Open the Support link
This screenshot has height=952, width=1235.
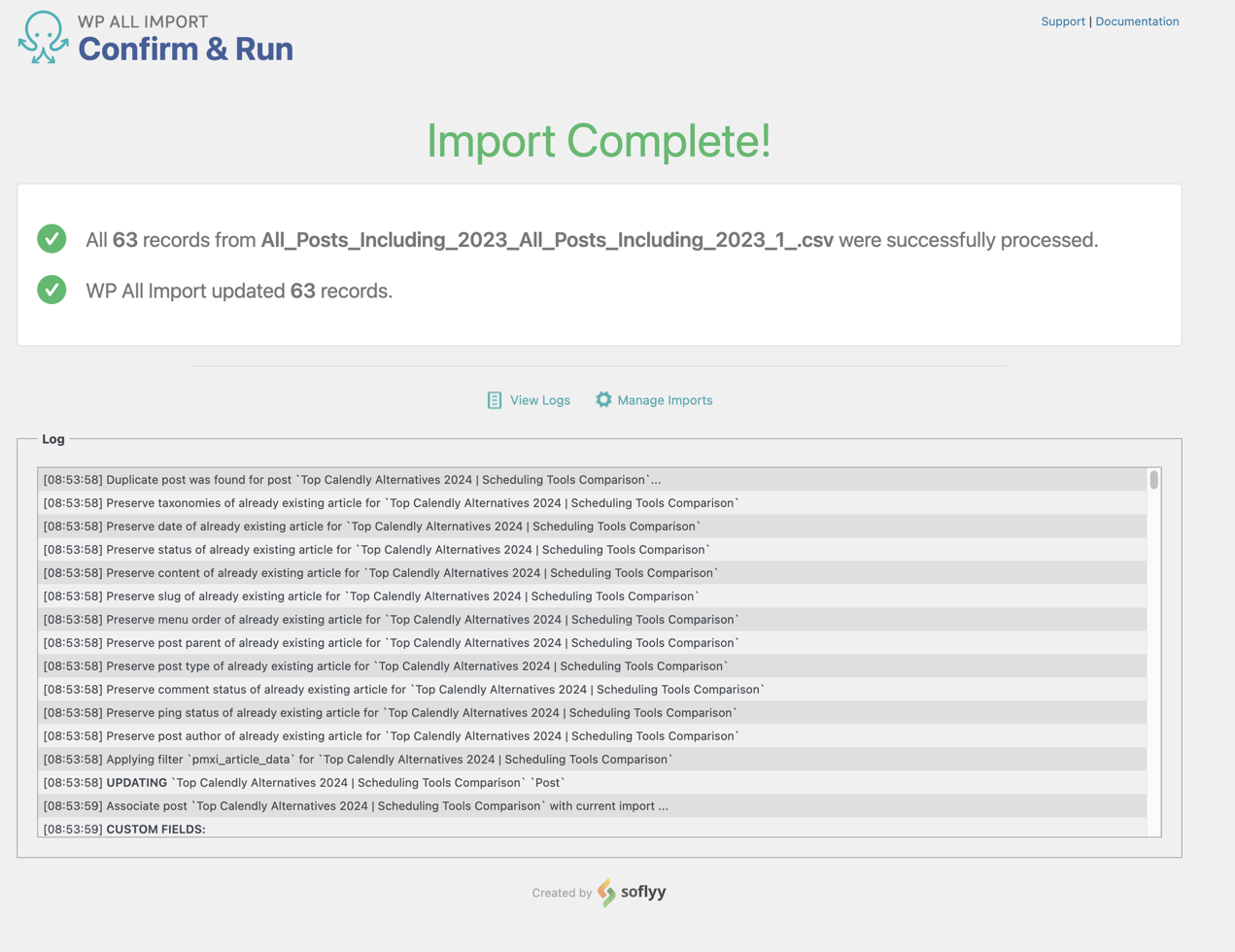coord(1063,20)
